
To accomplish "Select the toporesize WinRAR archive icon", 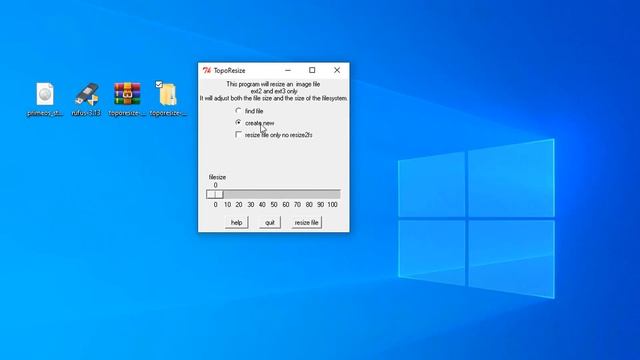I will click(x=127, y=99).
